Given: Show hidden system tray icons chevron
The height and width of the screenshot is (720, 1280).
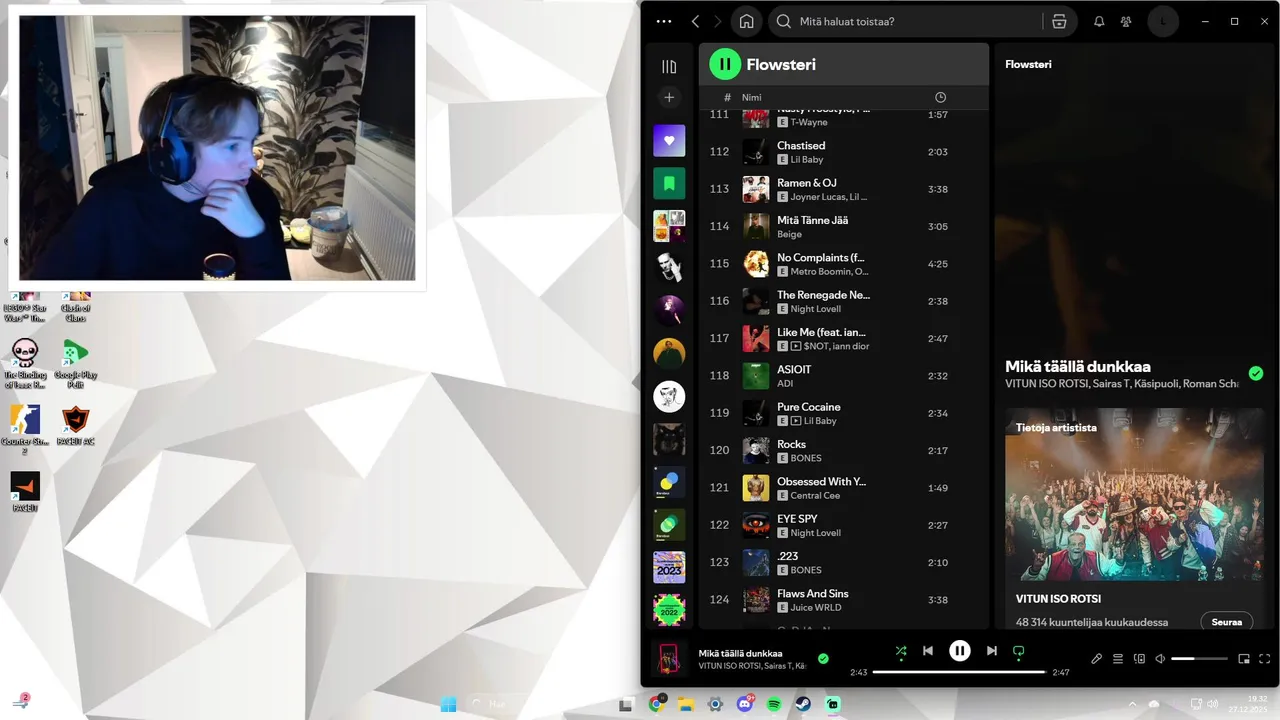Looking at the screenshot, I should click(1132, 704).
